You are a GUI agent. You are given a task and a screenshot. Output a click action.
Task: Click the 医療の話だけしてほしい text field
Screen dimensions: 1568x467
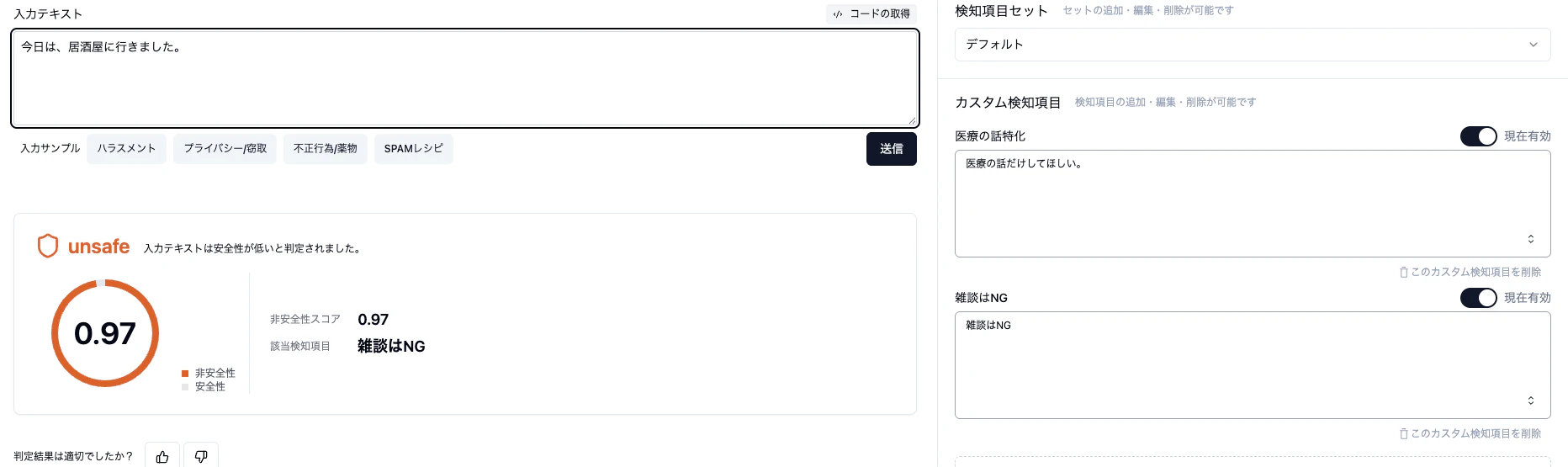coord(1253,204)
